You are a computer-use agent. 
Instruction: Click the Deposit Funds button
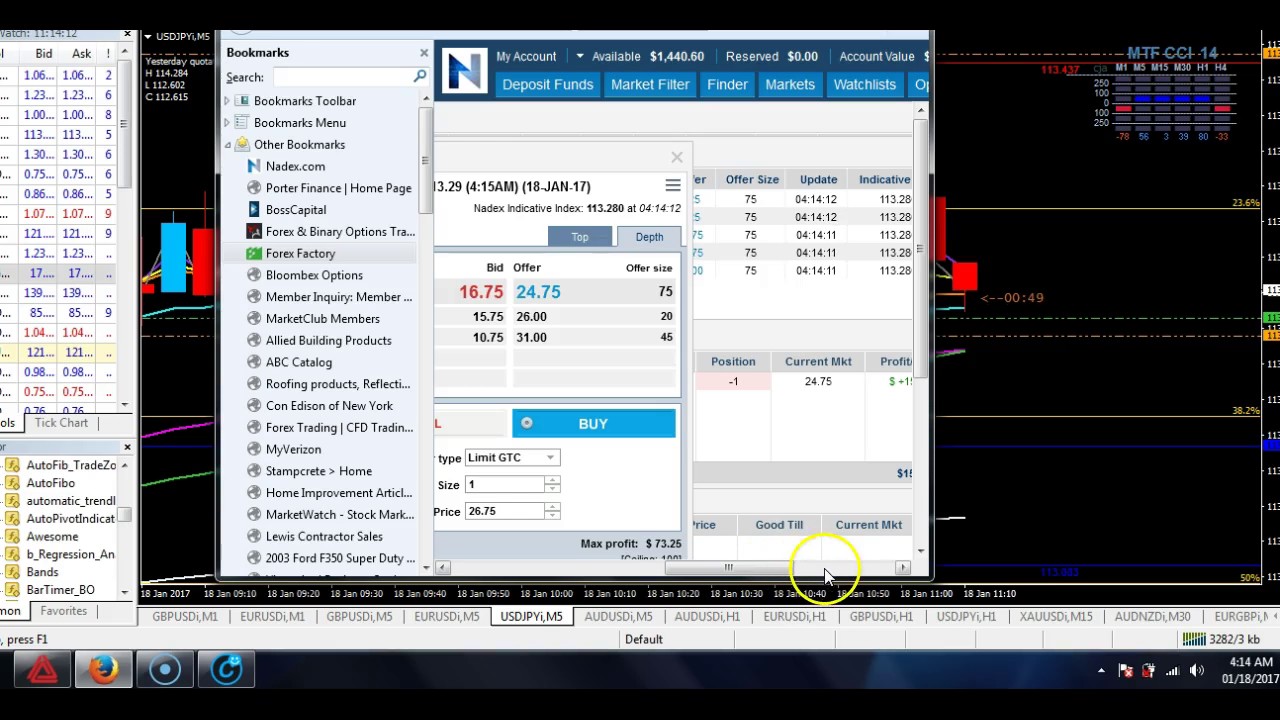tap(547, 85)
